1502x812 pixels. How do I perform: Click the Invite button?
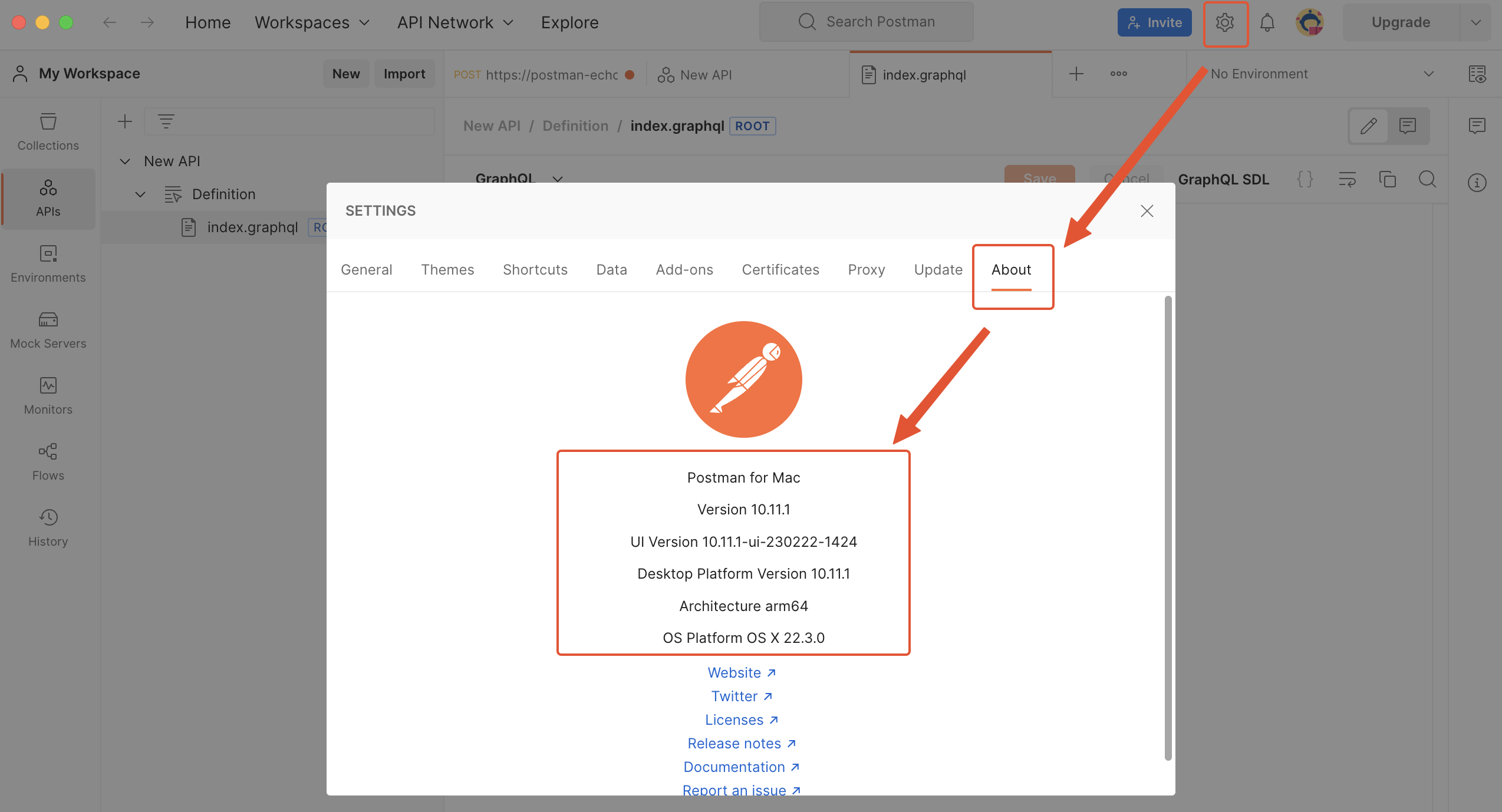click(1154, 22)
